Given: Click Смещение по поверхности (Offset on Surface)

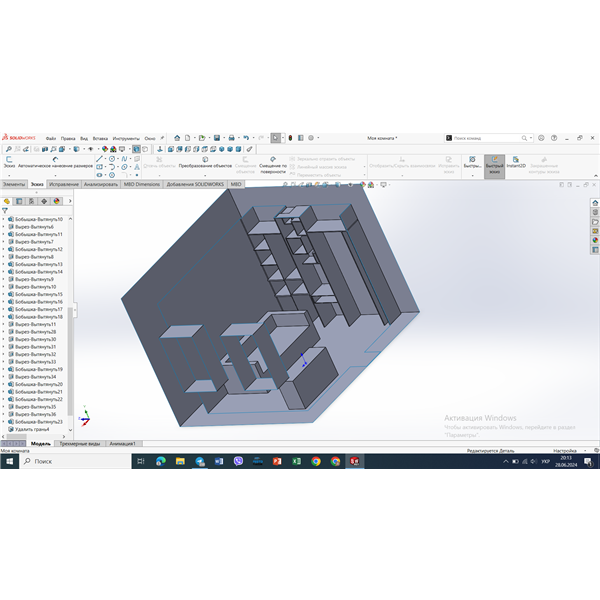Looking at the screenshot, I should tap(273, 165).
